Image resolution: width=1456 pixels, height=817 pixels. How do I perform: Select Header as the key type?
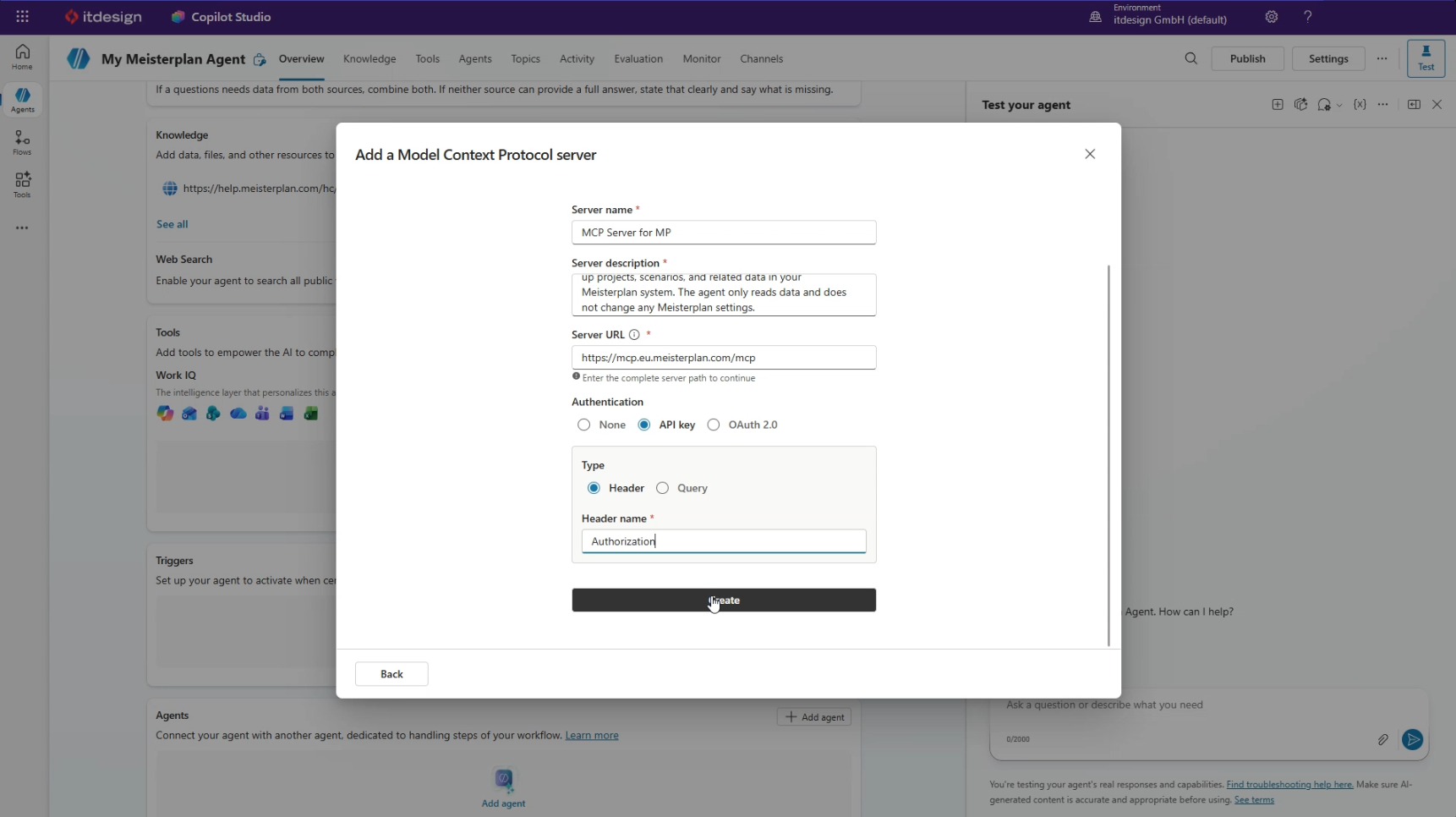594,488
